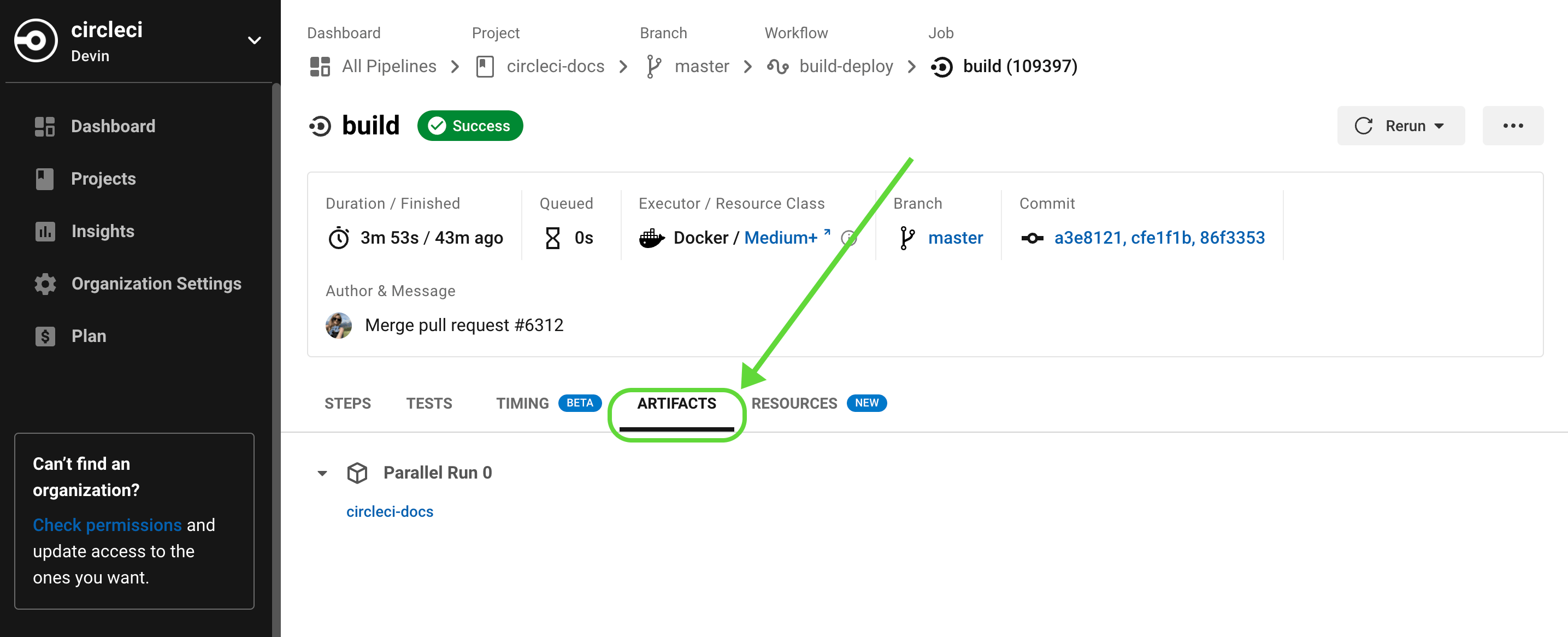Click the circleci-docs artifact link

pos(390,511)
